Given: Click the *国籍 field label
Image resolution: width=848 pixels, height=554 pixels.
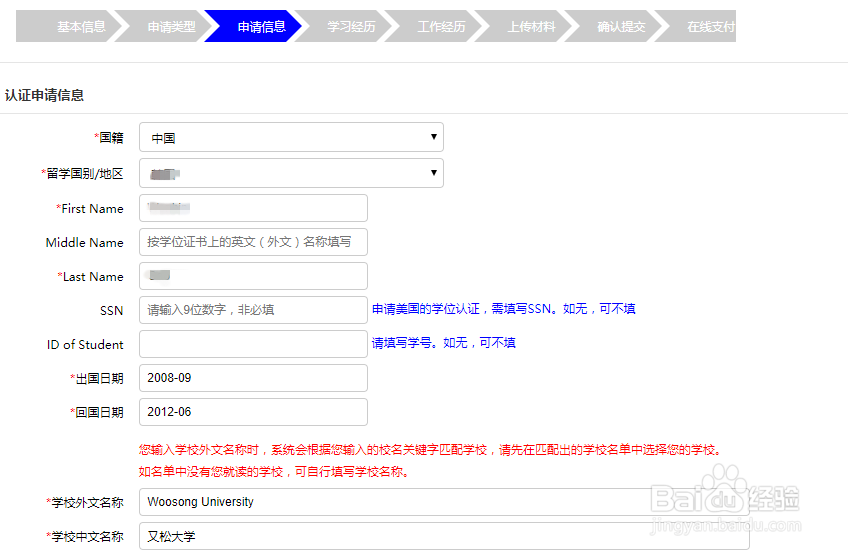Looking at the screenshot, I should (x=109, y=137).
